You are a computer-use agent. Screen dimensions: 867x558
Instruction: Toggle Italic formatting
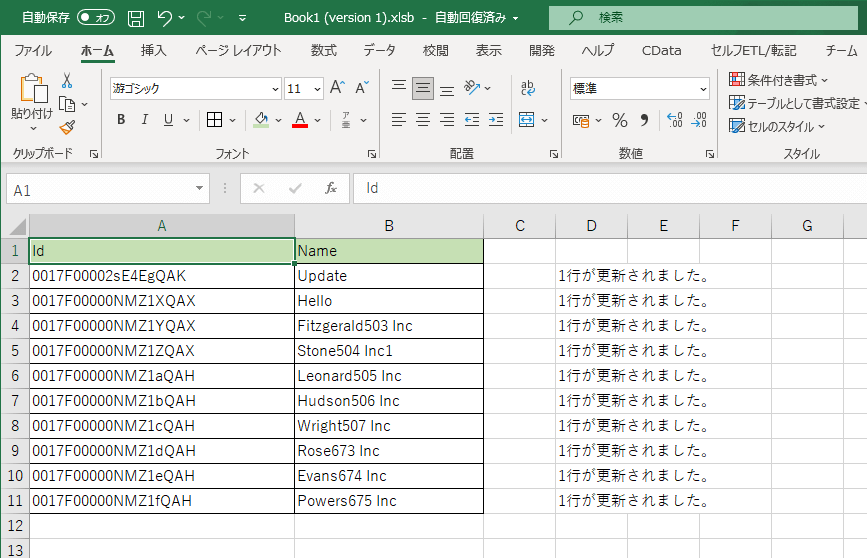pos(145,120)
